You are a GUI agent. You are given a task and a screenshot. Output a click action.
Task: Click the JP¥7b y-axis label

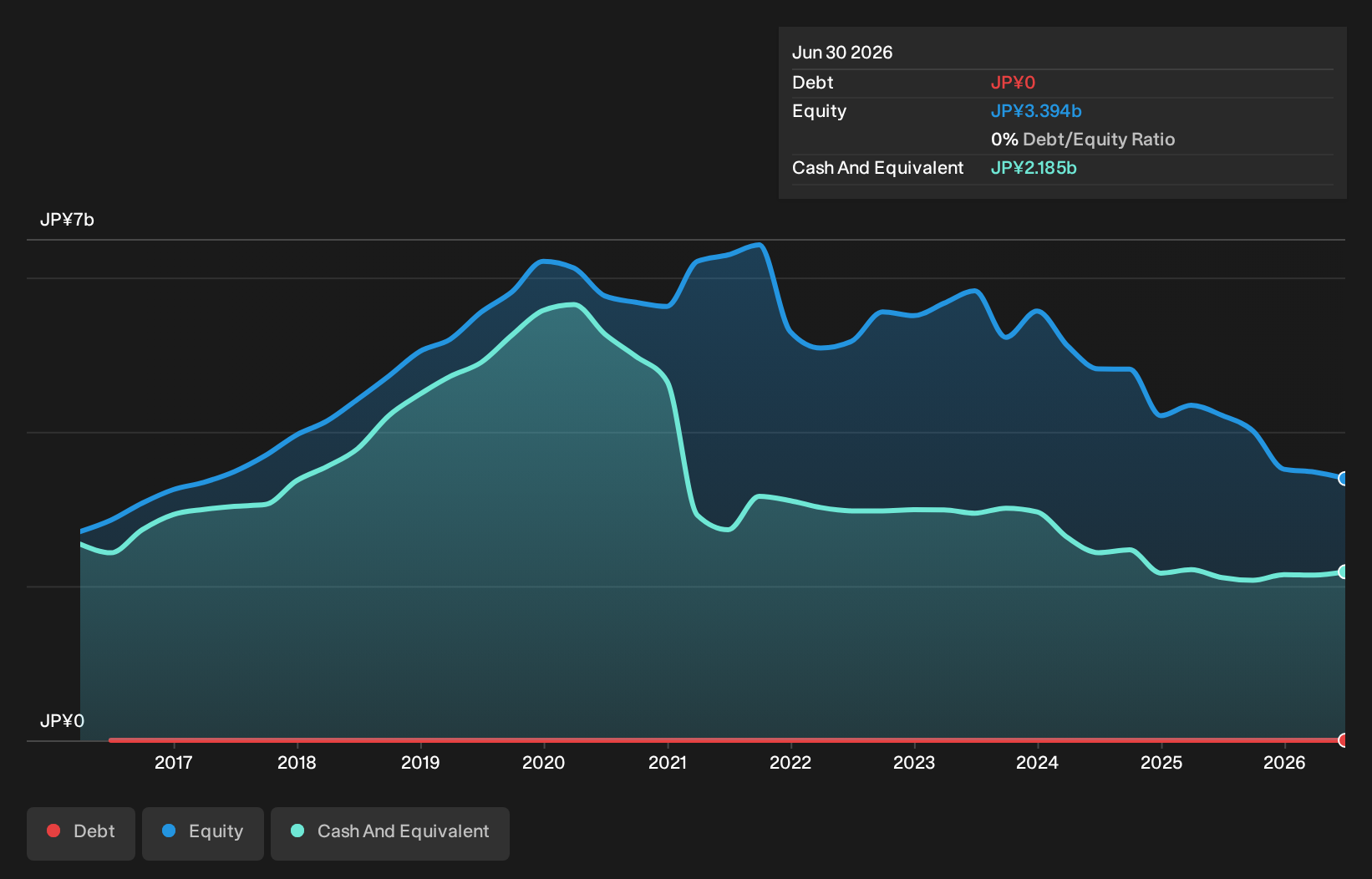(67, 220)
